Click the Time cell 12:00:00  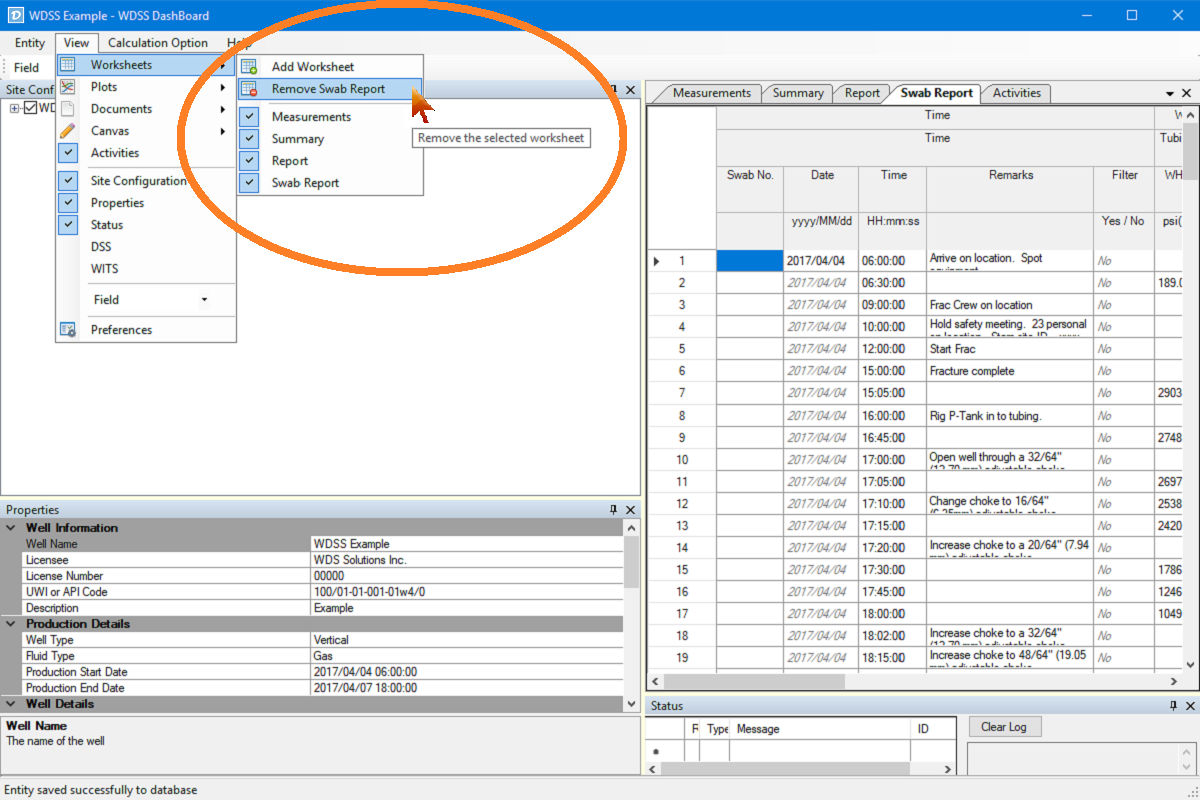[x=892, y=349]
